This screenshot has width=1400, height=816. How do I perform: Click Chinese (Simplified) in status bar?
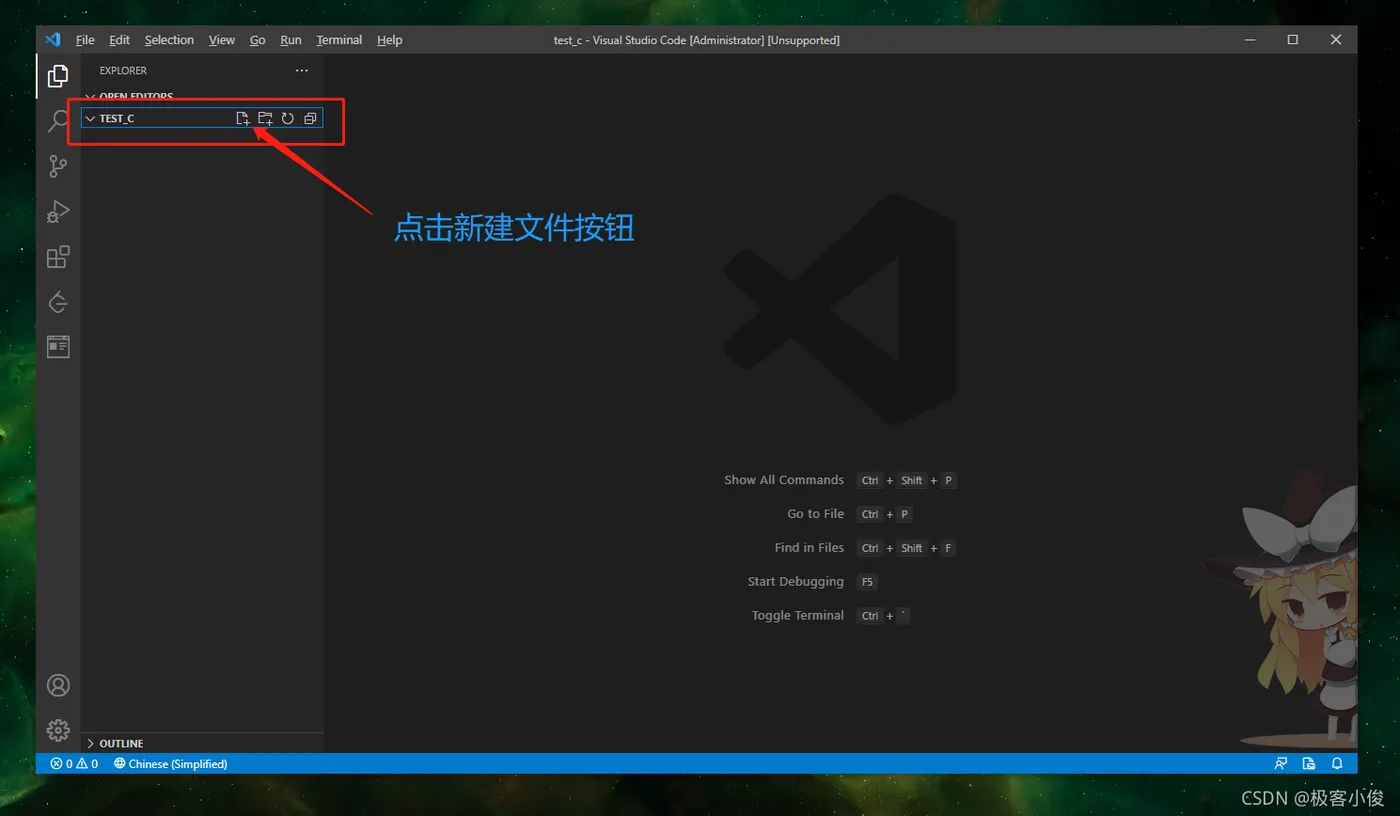171,764
